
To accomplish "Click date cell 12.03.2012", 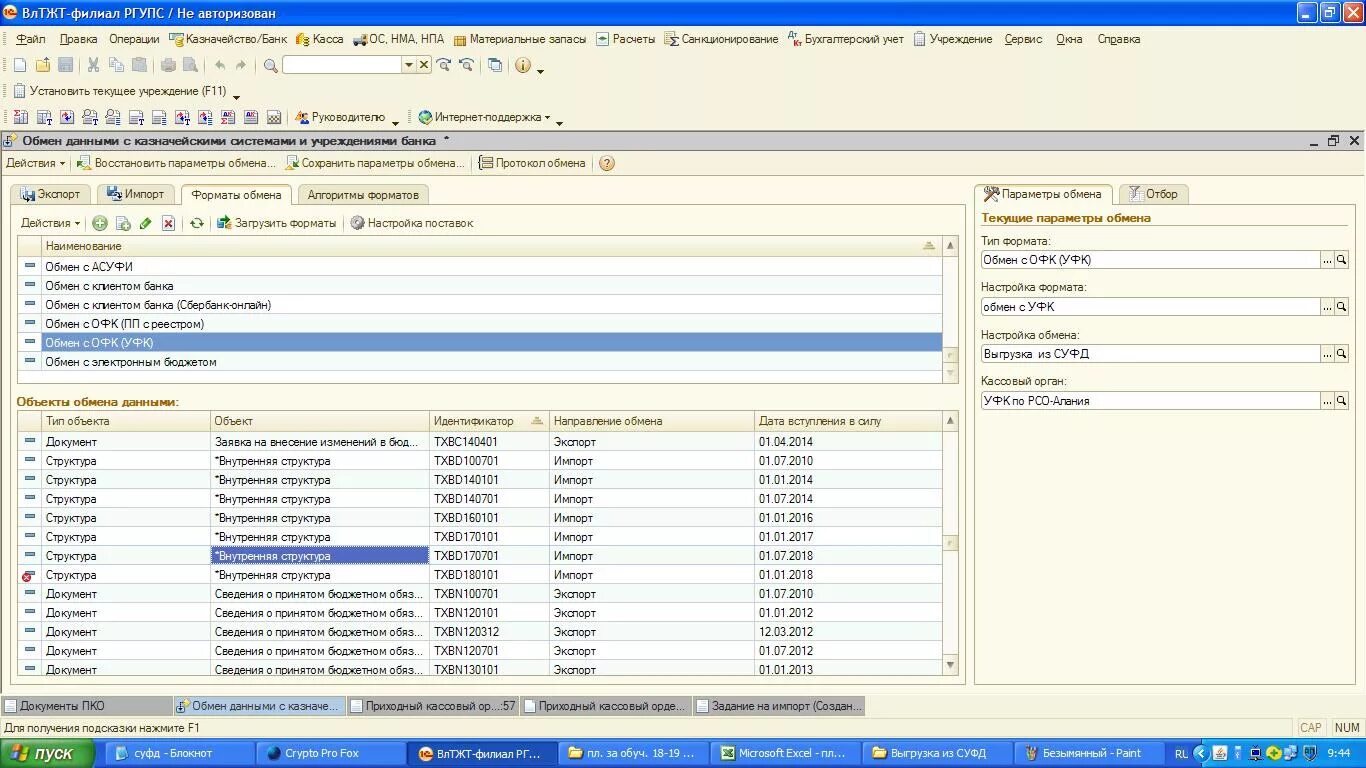I will 848,632.
